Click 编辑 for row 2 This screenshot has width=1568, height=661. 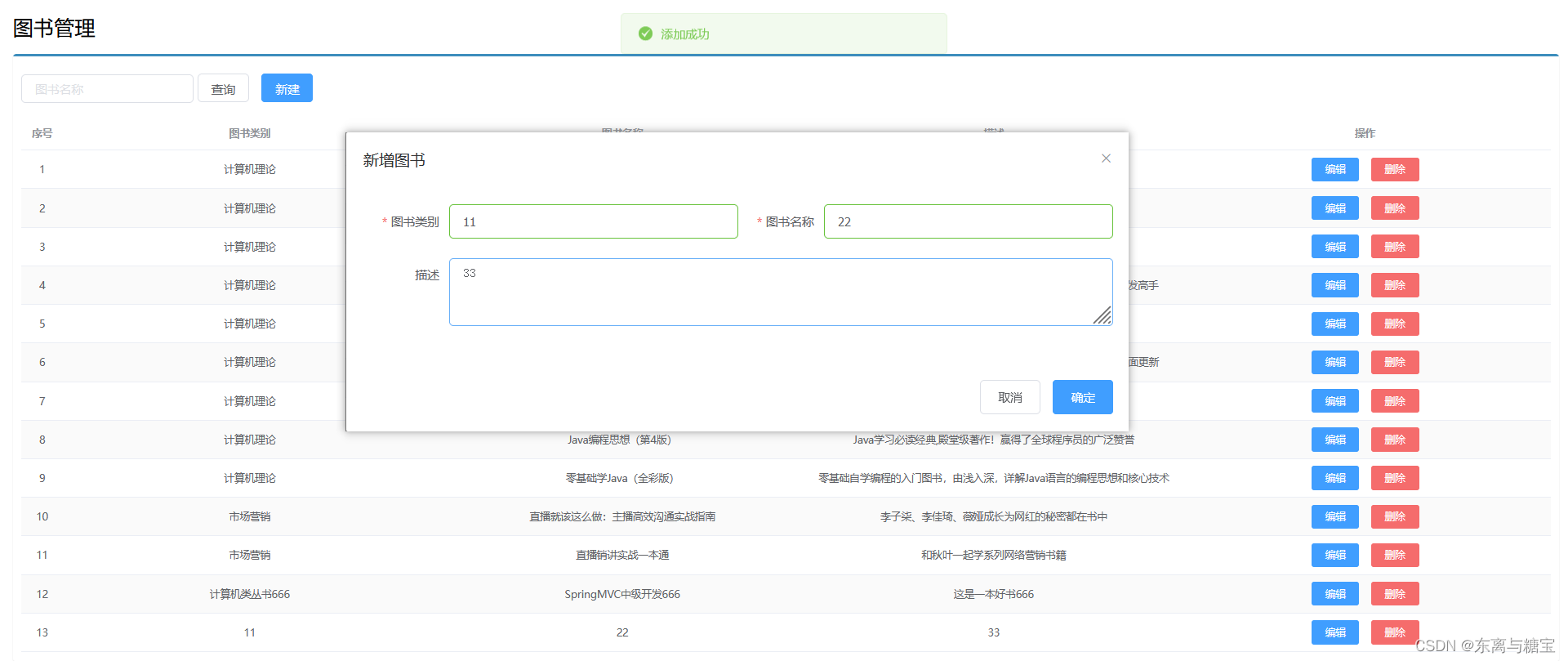1335,208
